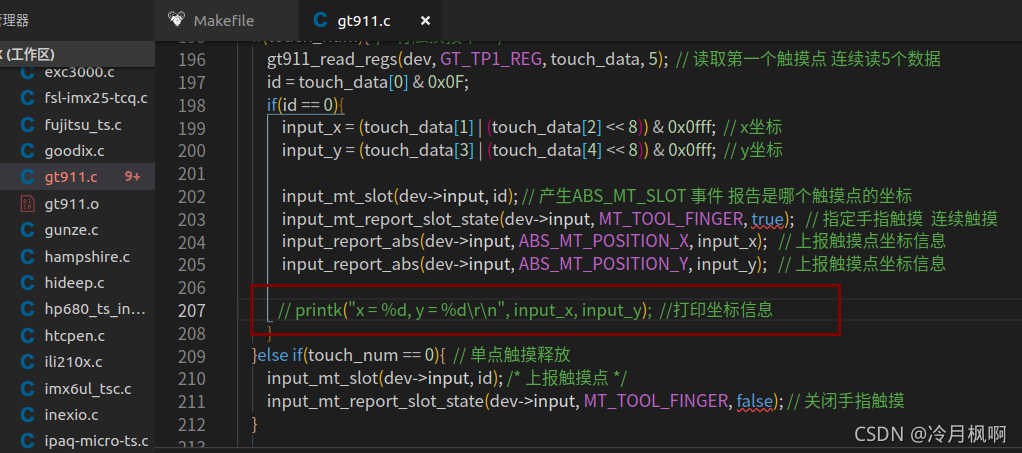The height and width of the screenshot is (453, 1022).
Task: Click MT_TOOL_FINGER on line 211
Action: point(656,402)
